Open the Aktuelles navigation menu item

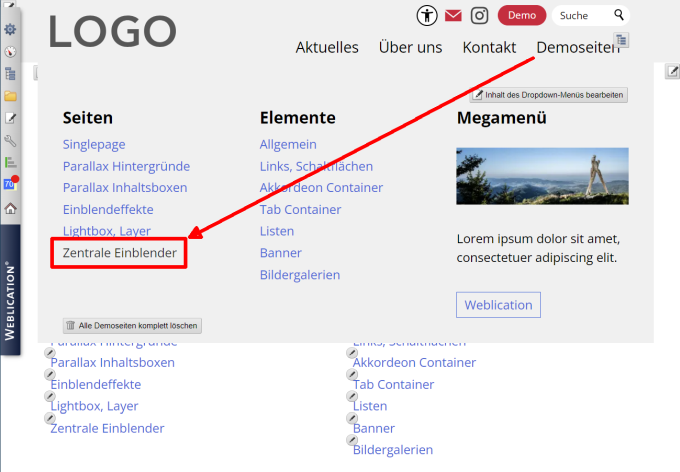[327, 48]
